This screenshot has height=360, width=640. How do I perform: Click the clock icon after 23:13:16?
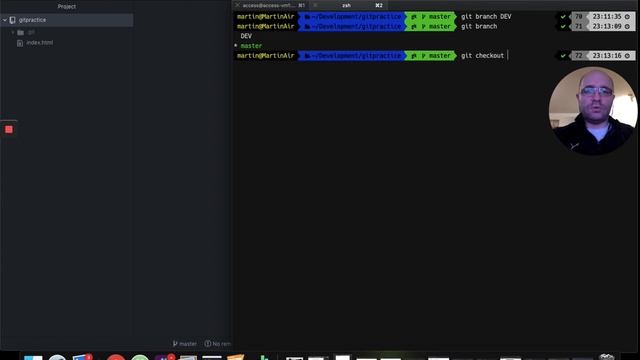coord(627,56)
